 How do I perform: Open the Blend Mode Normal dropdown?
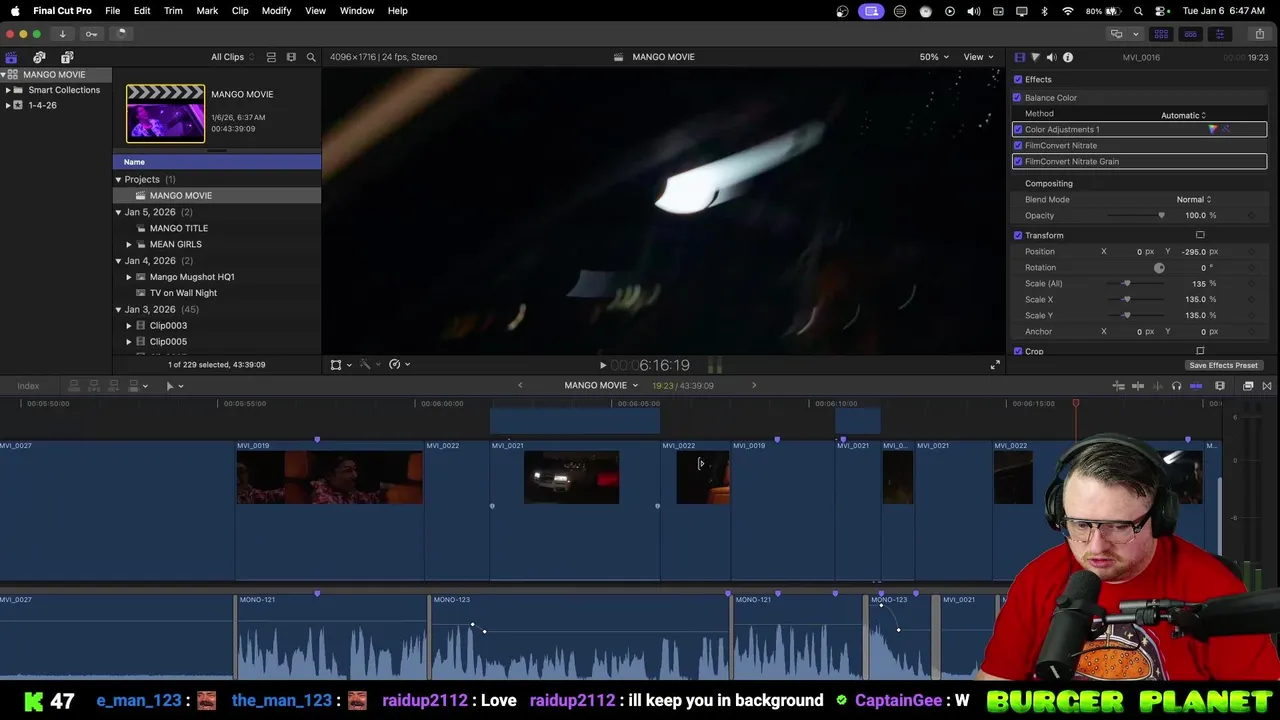tap(1193, 199)
